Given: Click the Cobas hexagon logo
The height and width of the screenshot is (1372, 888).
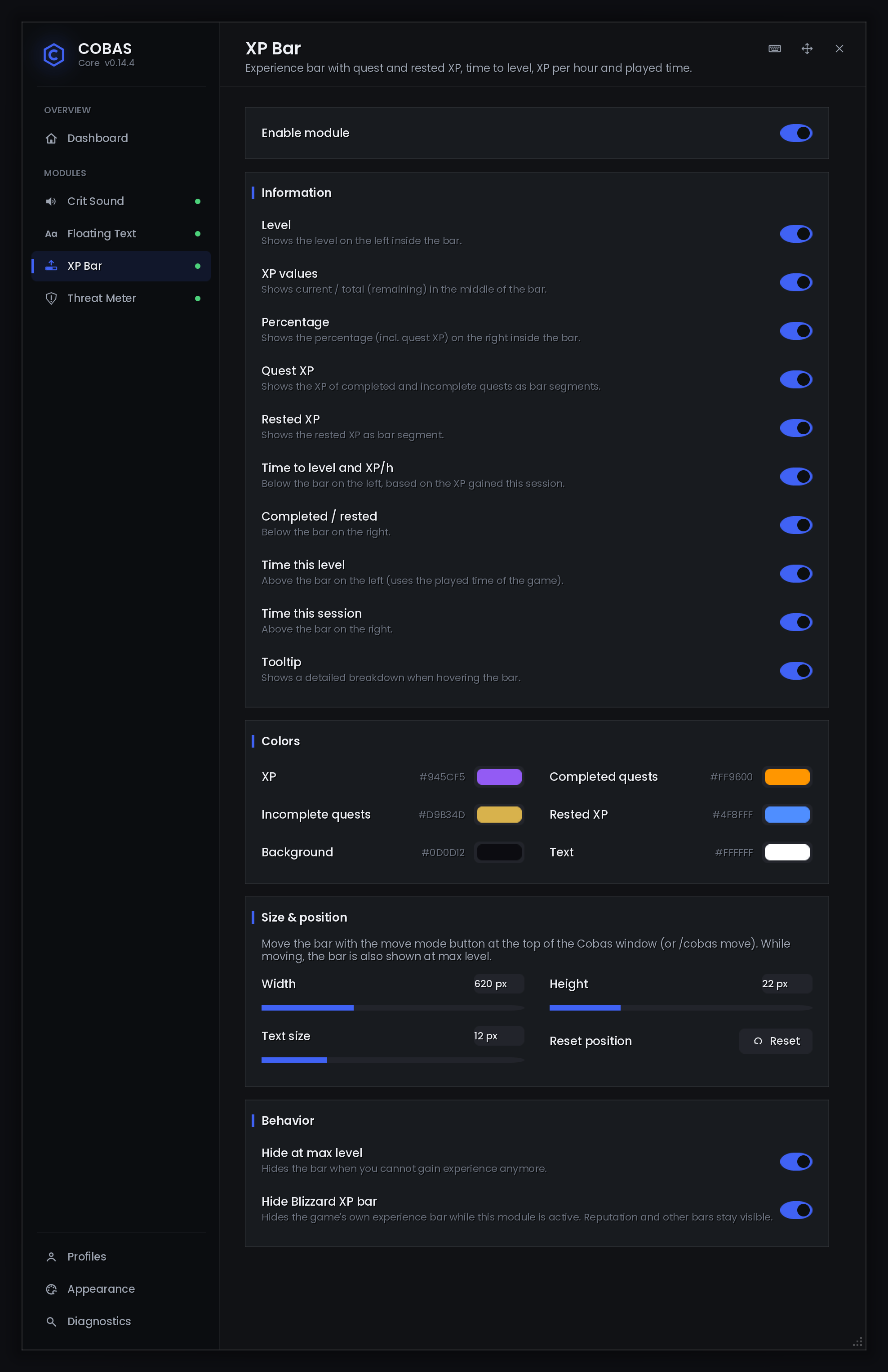Looking at the screenshot, I should pyautogui.click(x=53, y=55).
